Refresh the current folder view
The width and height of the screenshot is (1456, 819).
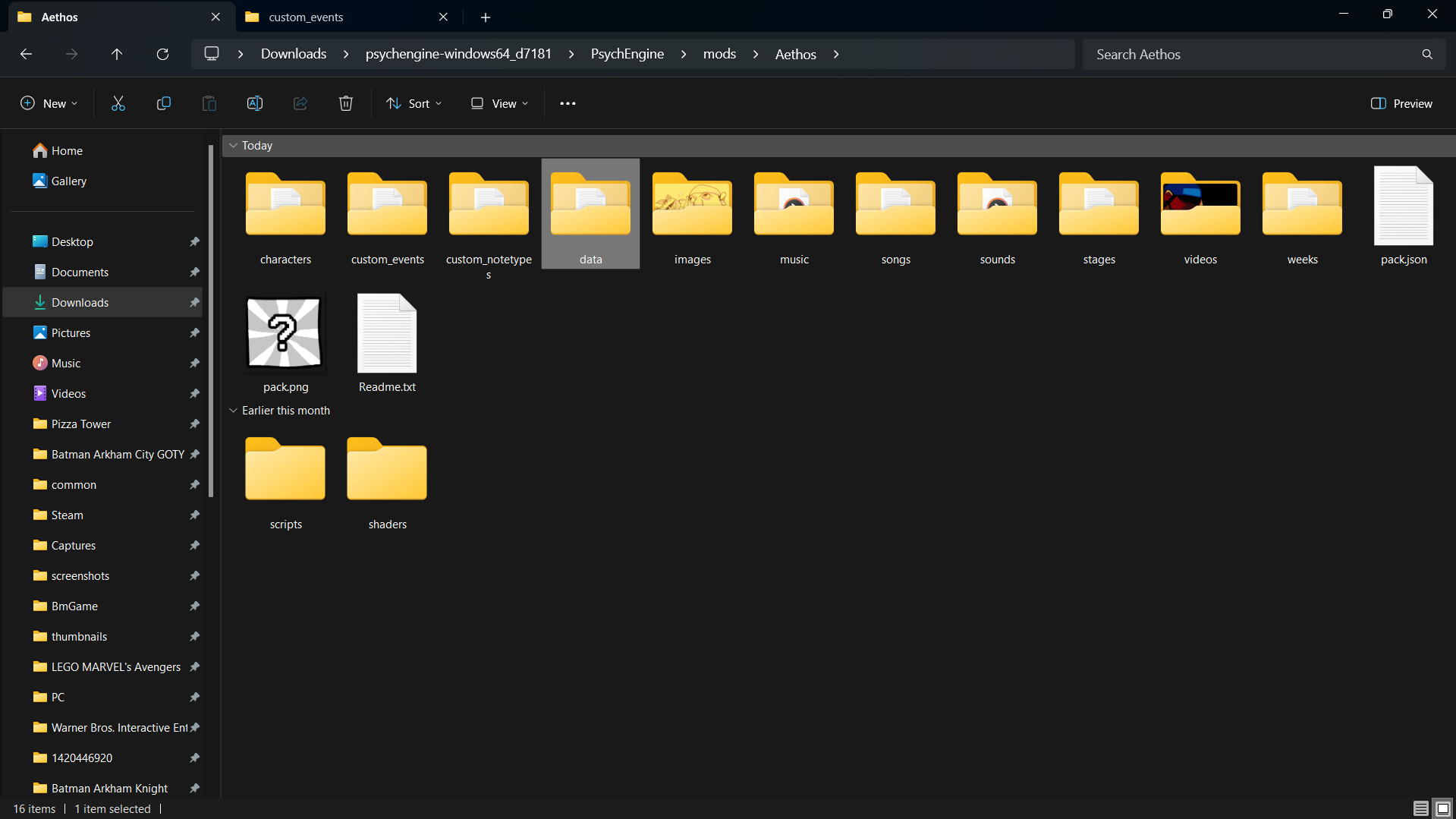(x=162, y=54)
